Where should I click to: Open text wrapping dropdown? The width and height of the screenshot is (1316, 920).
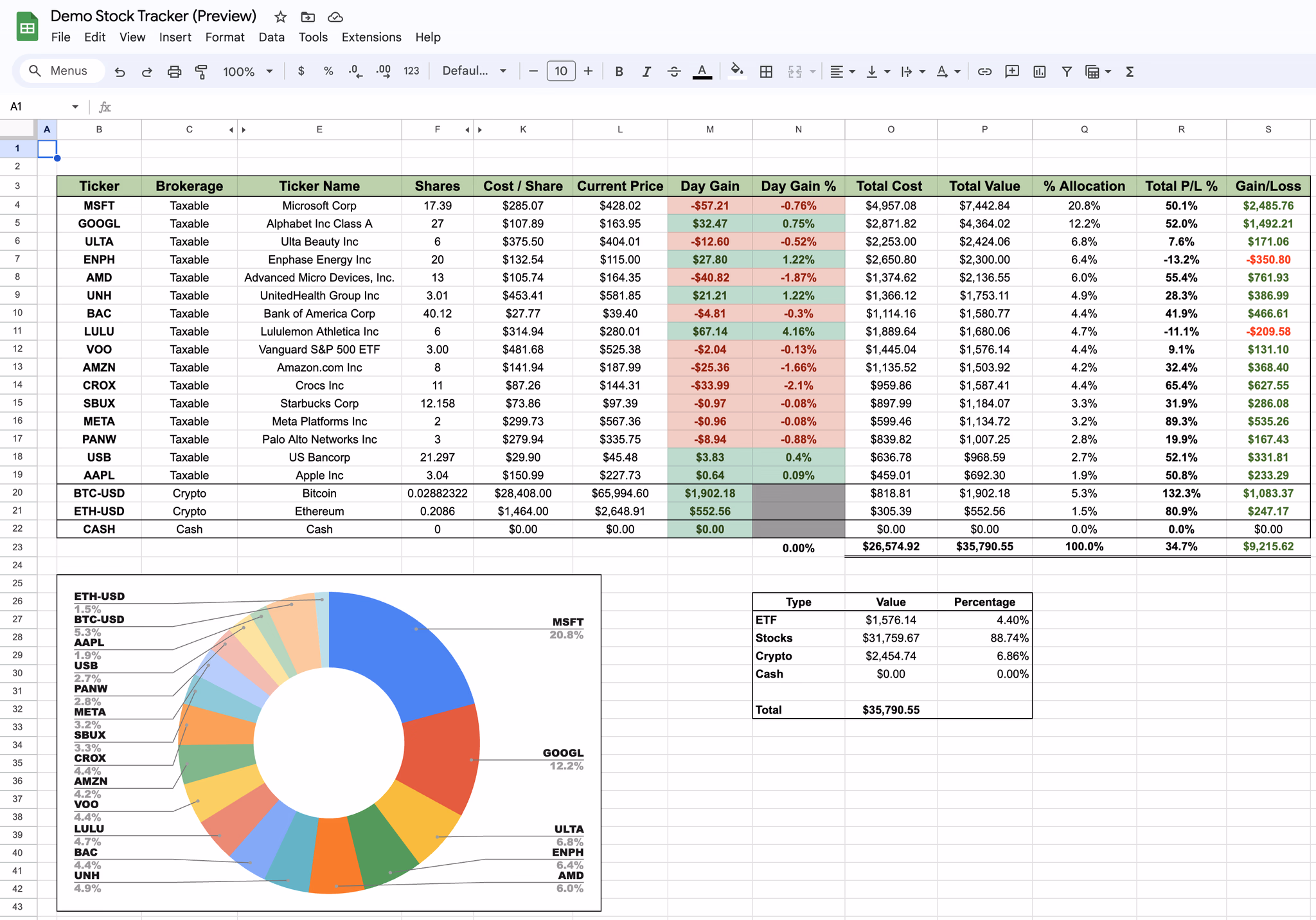pos(912,71)
